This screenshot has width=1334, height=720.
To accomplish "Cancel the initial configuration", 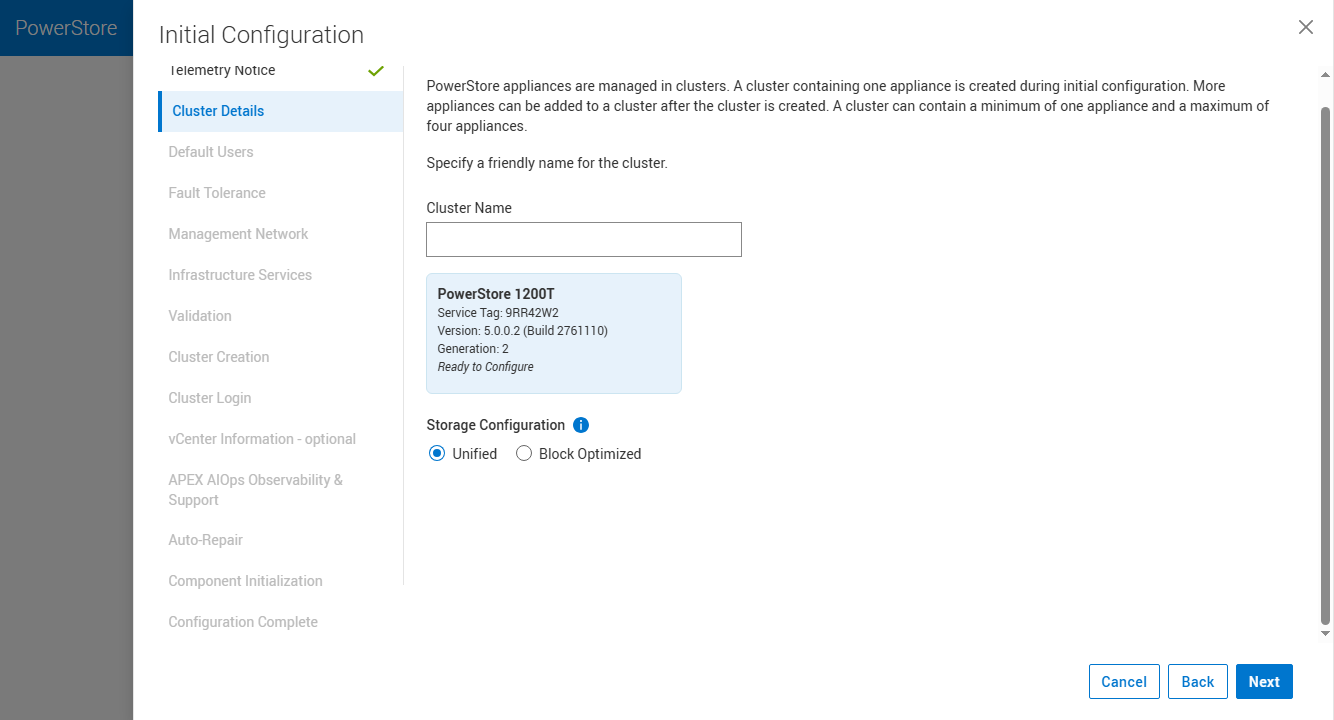I will [x=1124, y=682].
